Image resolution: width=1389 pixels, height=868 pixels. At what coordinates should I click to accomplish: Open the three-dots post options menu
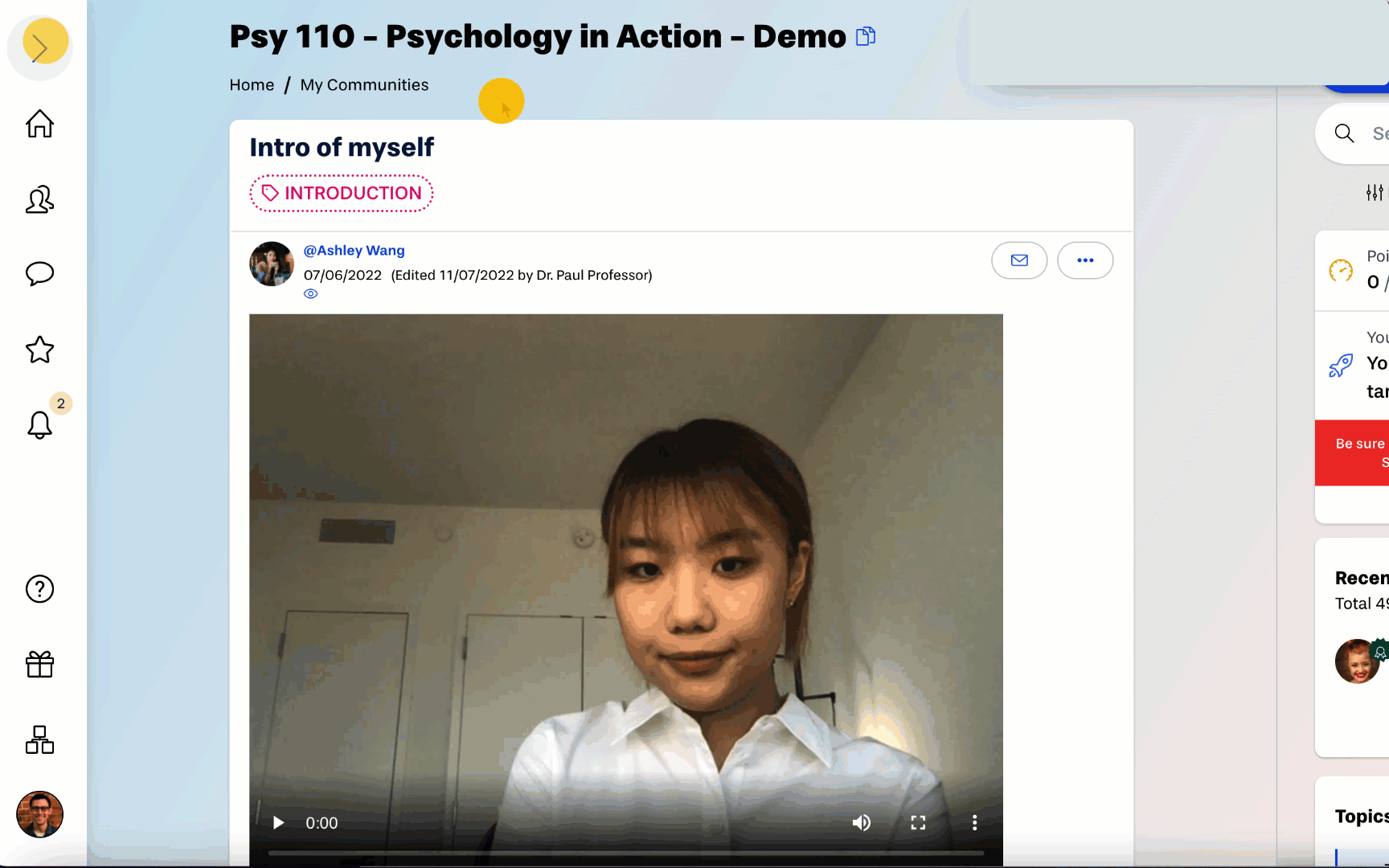click(x=1085, y=260)
